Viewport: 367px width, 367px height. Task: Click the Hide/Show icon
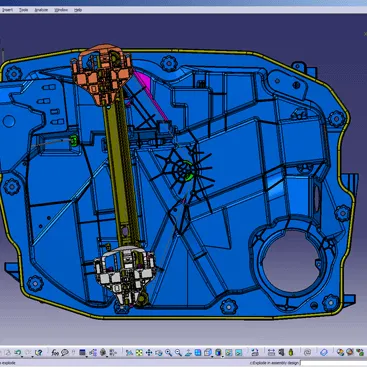(x=229, y=352)
